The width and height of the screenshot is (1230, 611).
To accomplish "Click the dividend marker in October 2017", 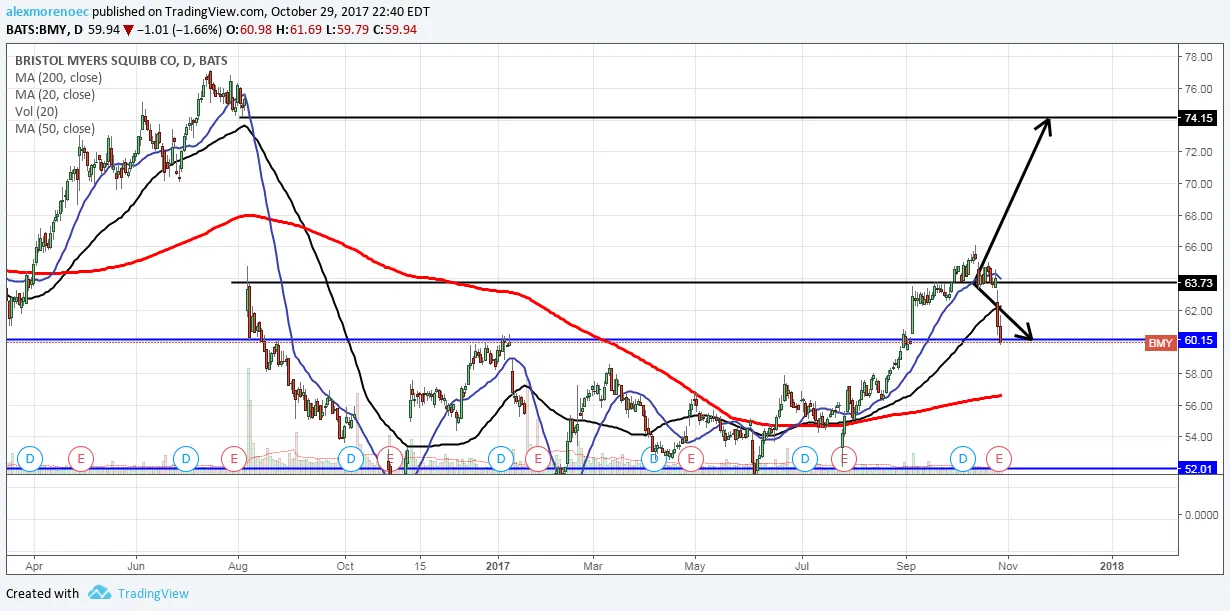I will click(963, 459).
